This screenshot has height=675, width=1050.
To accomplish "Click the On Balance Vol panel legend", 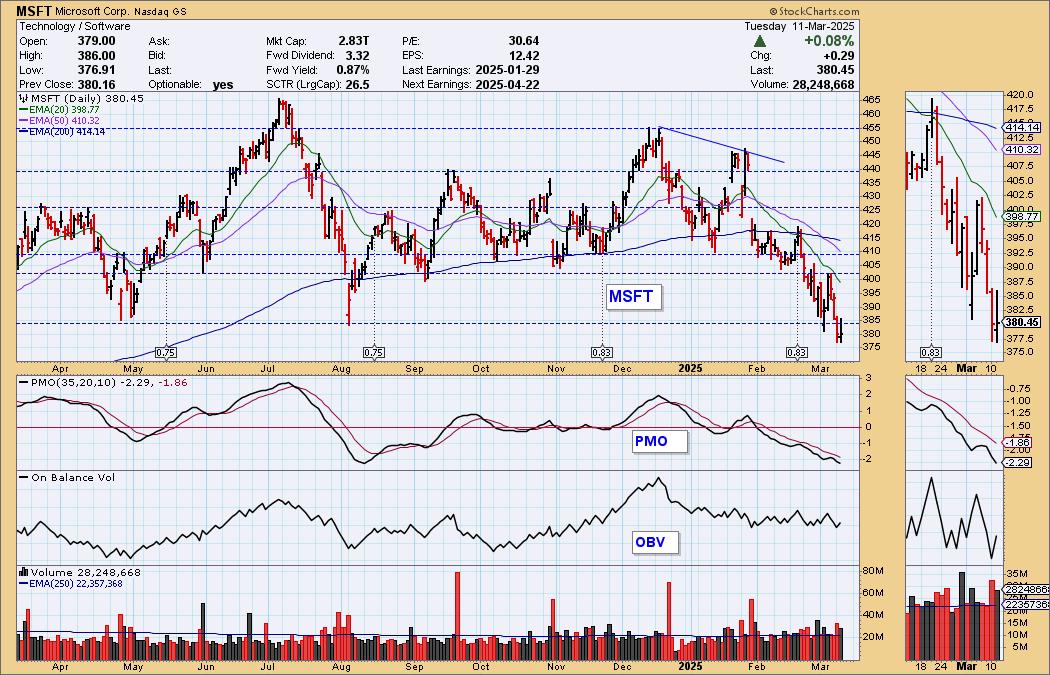I will click(67, 477).
